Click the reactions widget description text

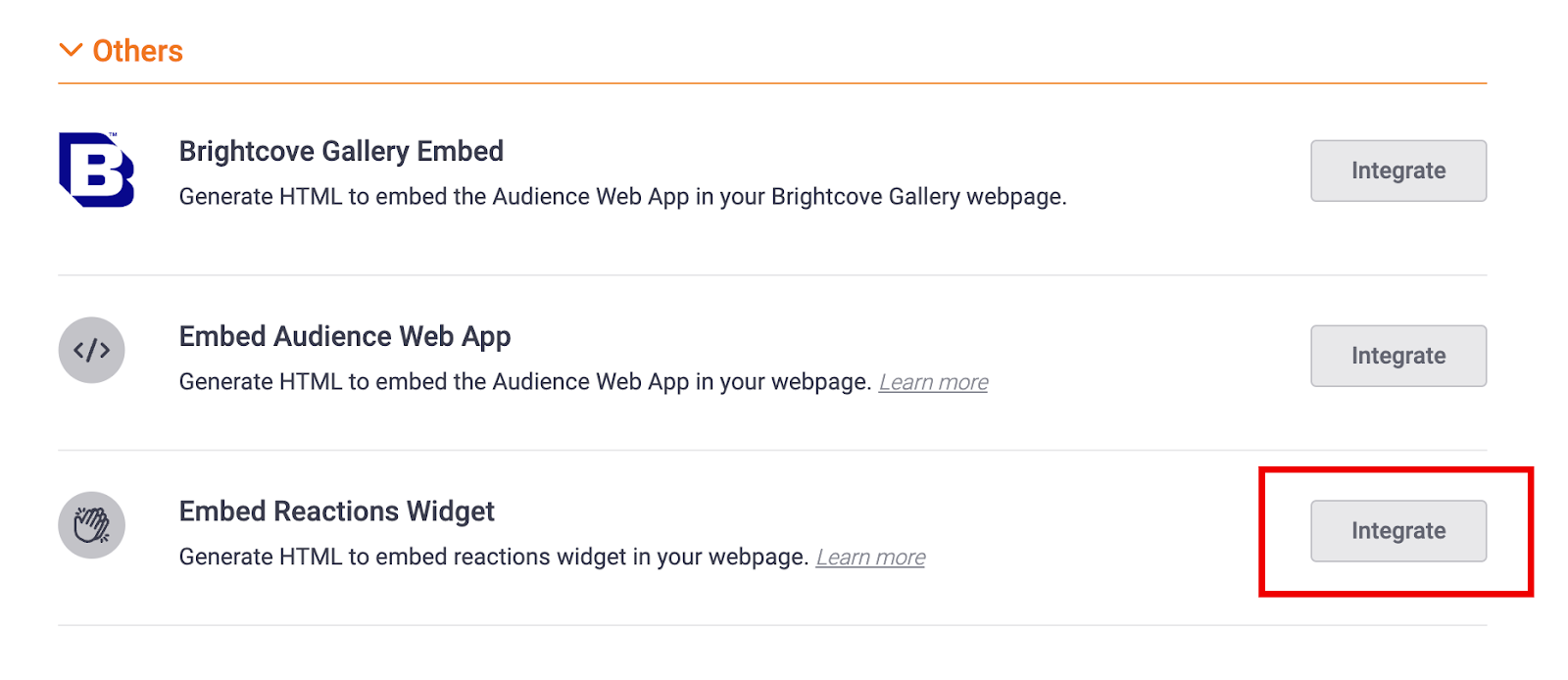point(493,558)
